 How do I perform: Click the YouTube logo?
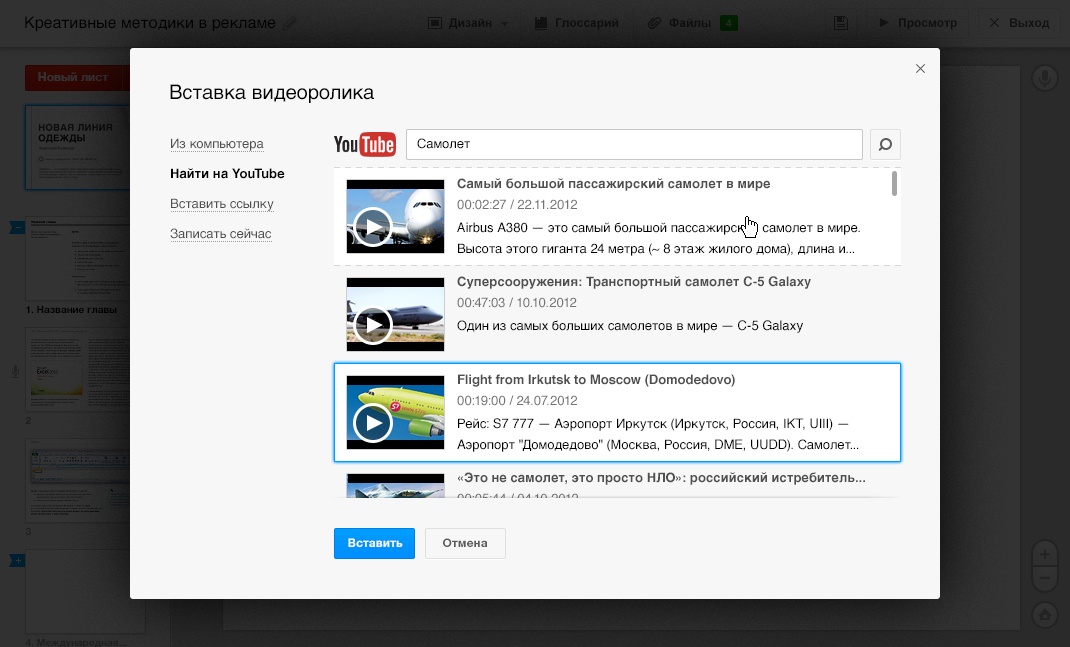click(364, 145)
